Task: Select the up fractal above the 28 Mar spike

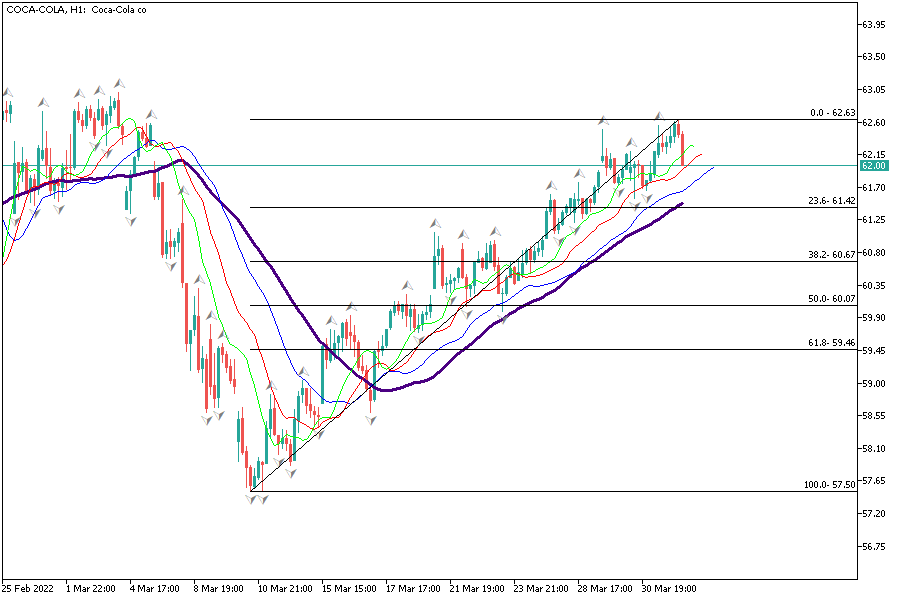Action: [603, 121]
